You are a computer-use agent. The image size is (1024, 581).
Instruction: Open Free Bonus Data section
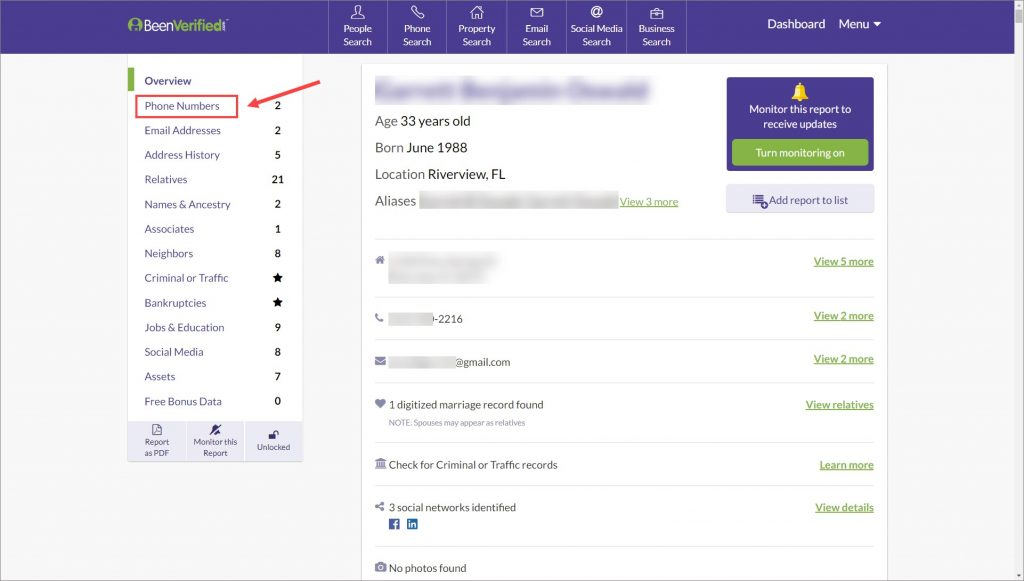(x=183, y=401)
